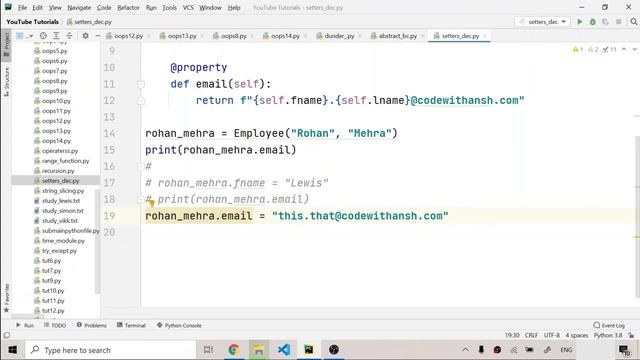Close the oops13.py tab
640x360 pixels.
click(x=202, y=36)
